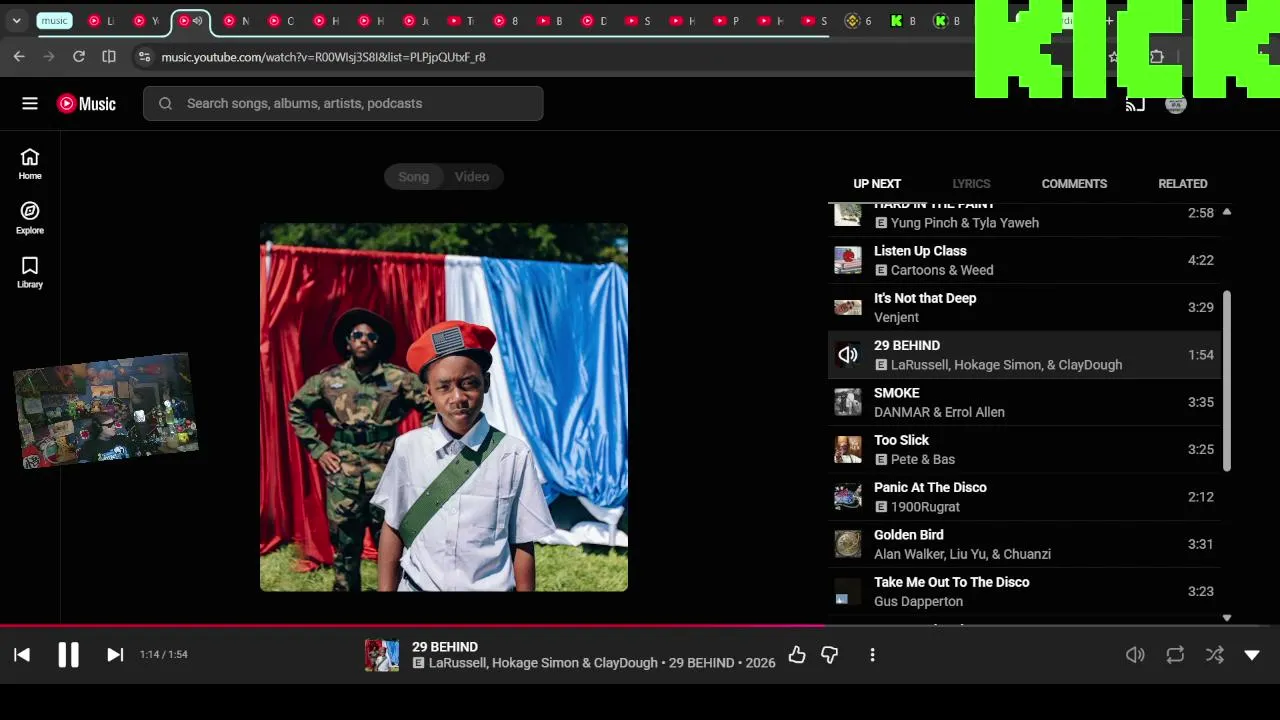Screen dimensions: 1280x720
Task: Switch to Video mode
Action: (472, 177)
